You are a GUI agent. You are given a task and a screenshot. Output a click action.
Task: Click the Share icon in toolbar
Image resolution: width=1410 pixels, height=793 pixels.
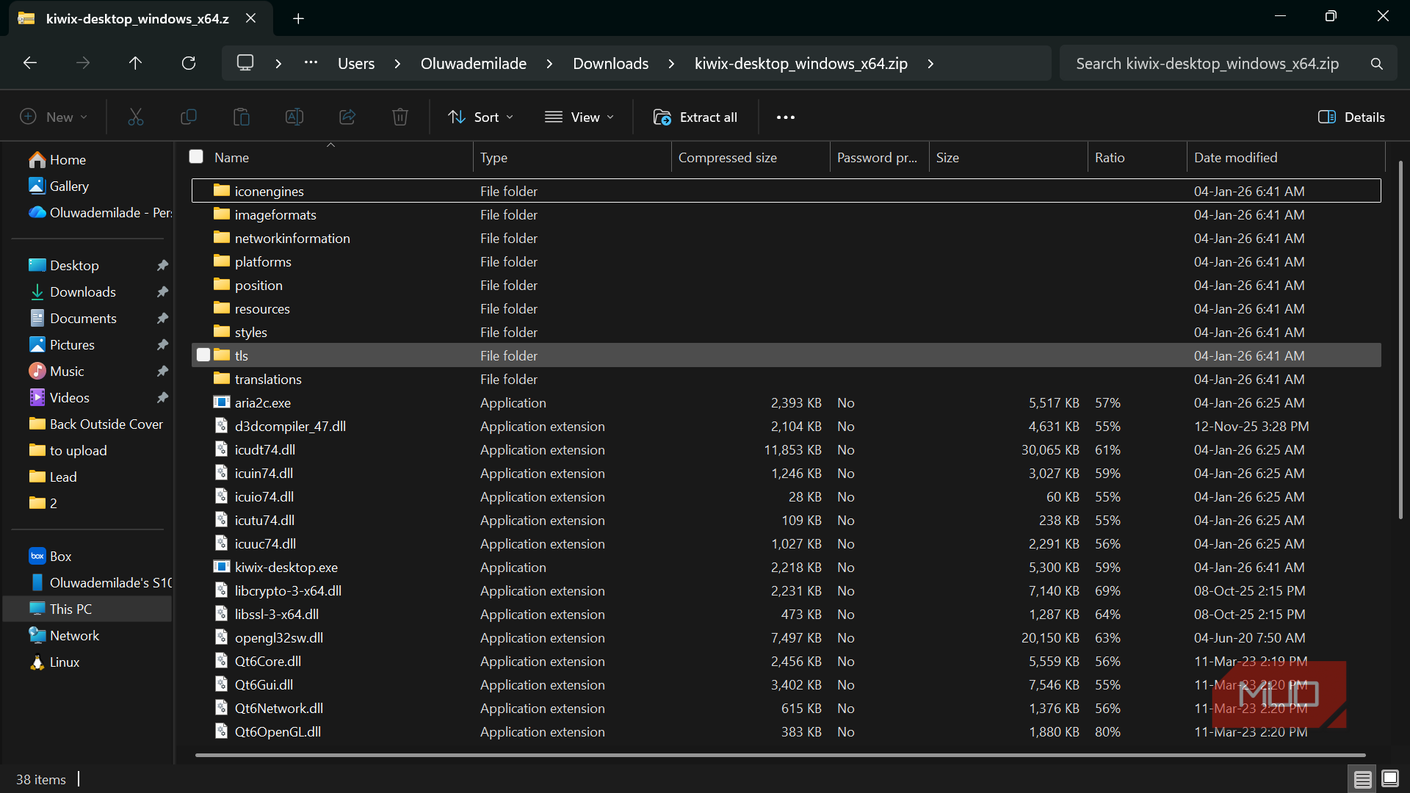coord(347,117)
